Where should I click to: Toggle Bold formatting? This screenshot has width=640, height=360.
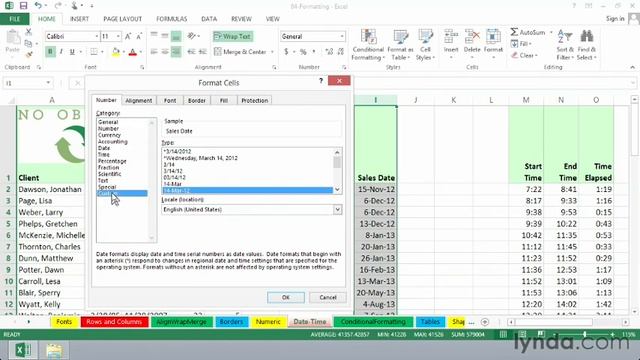(x=50, y=52)
